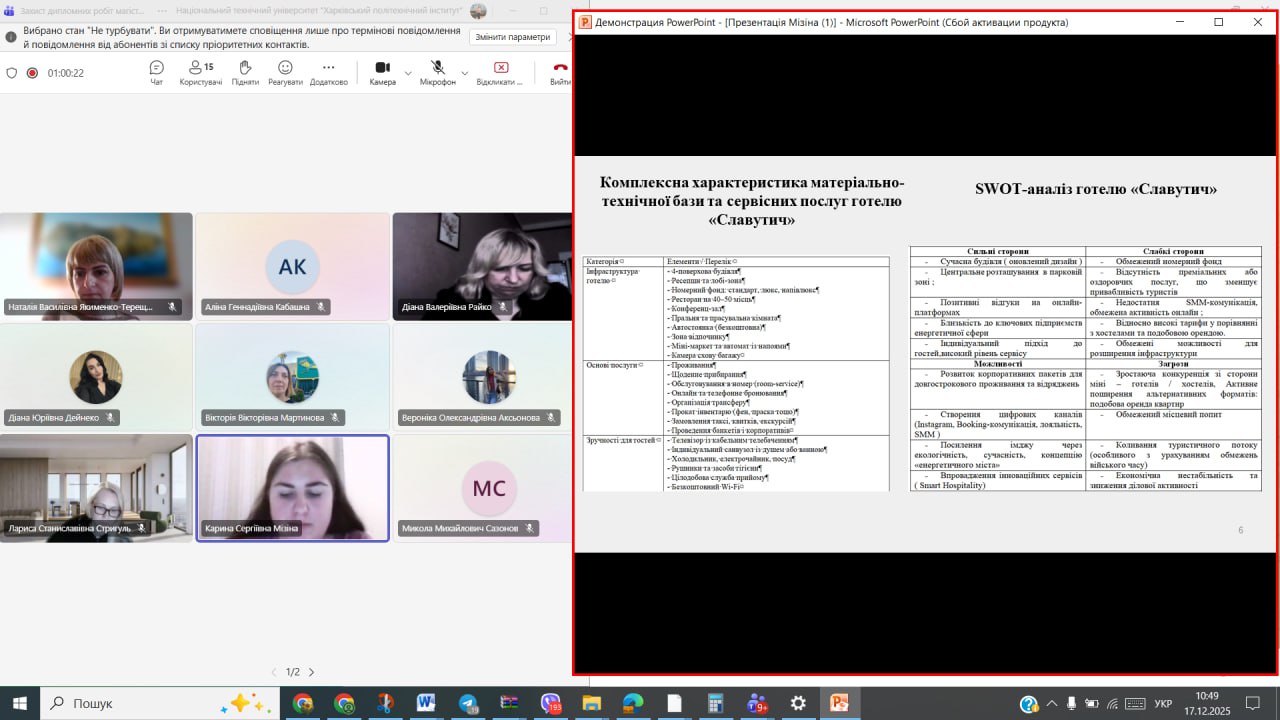Open the meeting Chat panel

(157, 73)
